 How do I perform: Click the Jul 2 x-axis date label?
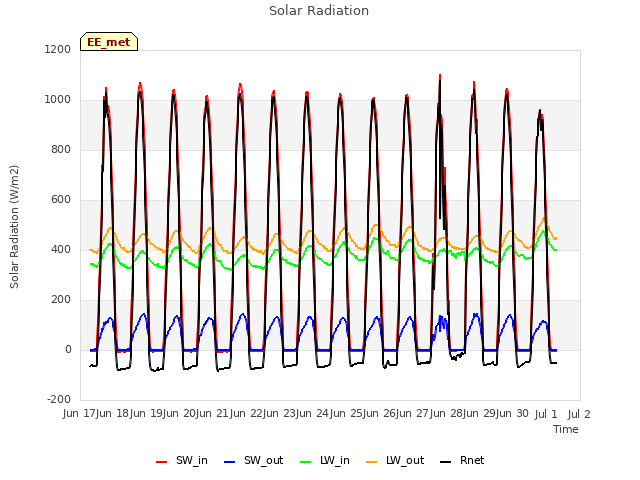579,414
